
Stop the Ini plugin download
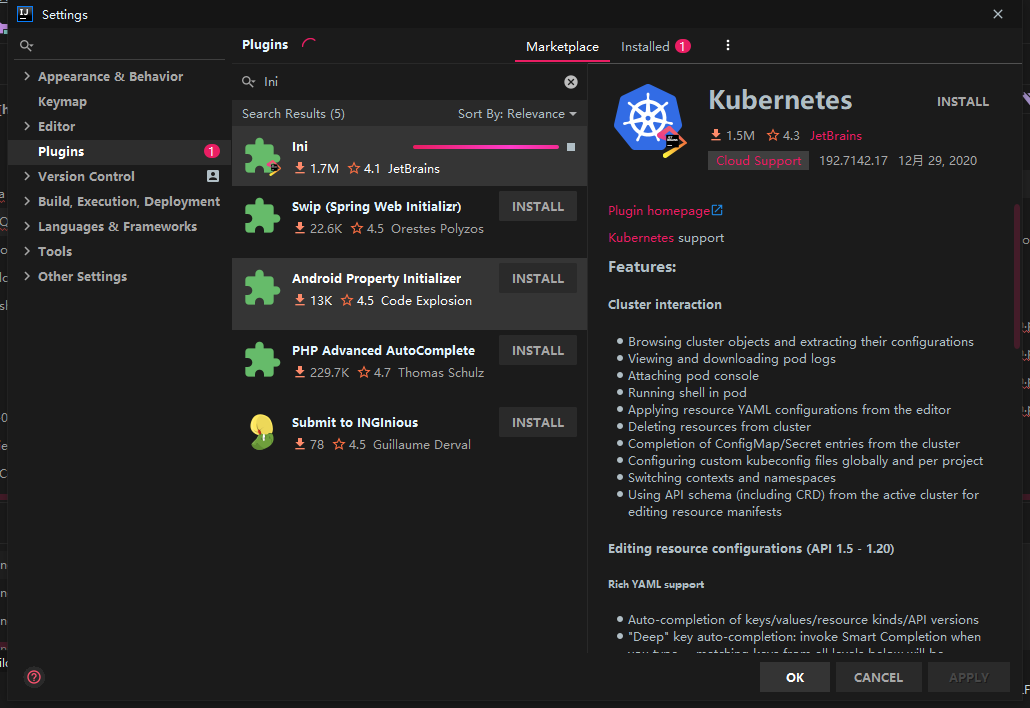coord(571,146)
